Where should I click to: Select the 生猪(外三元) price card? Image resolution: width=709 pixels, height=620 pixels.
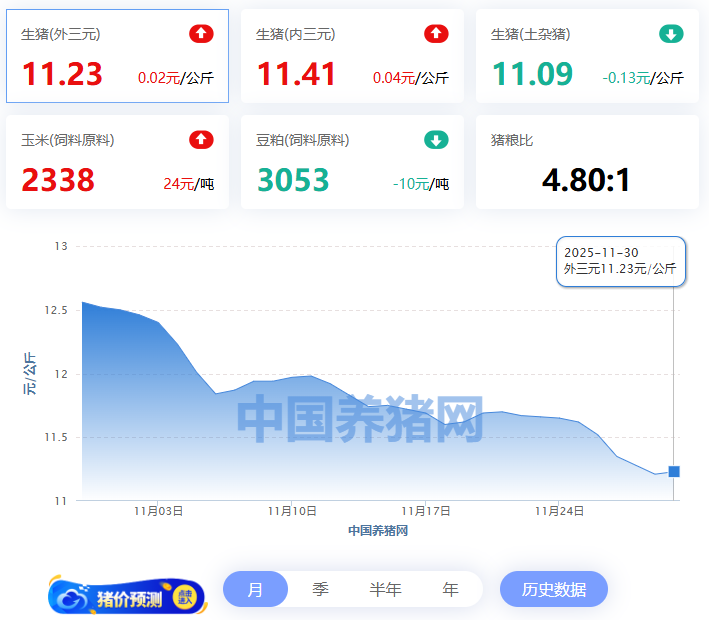[x=117, y=56]
